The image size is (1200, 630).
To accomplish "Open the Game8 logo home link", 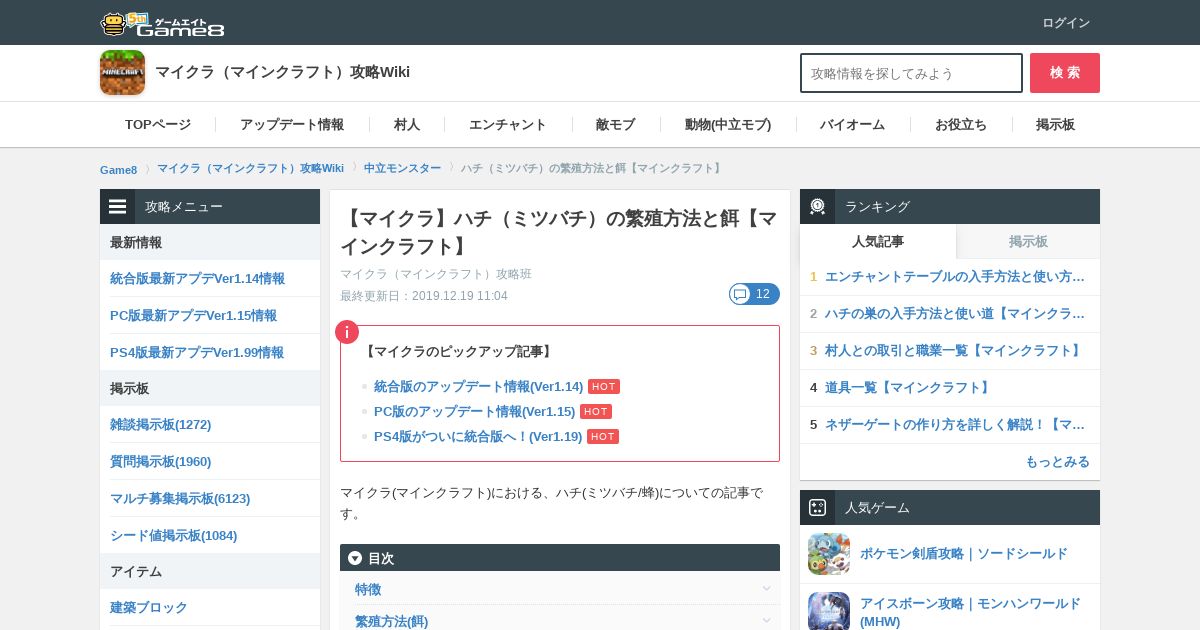I will pyautogui.click(x=162, y=23).
